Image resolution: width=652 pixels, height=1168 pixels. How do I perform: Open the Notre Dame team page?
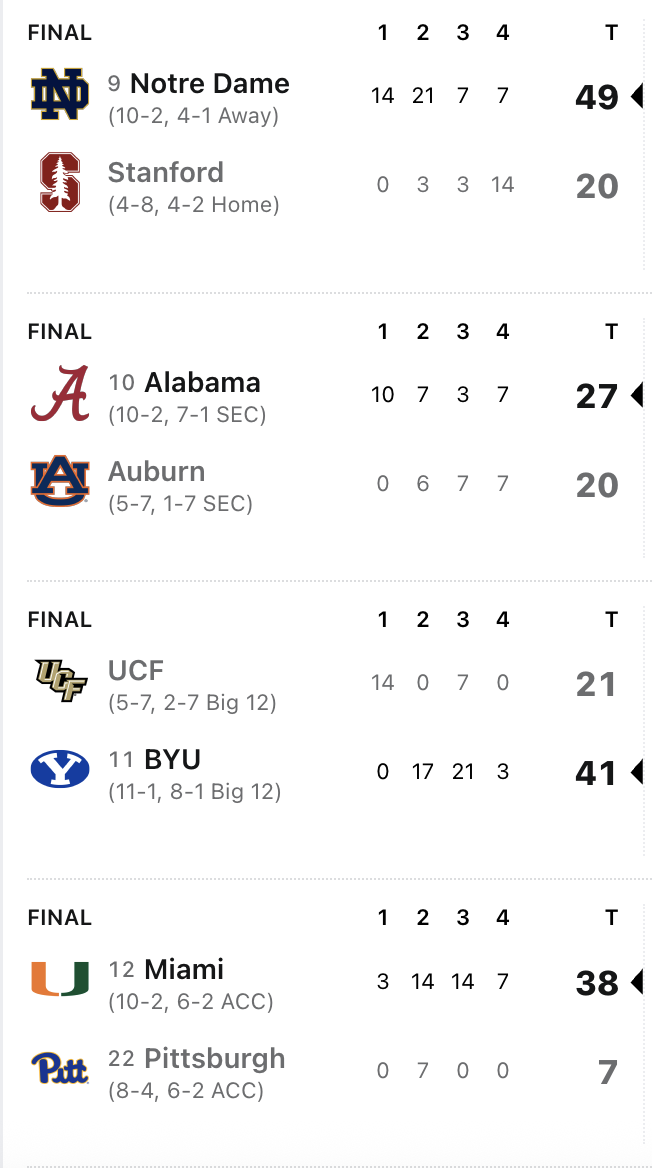coord(209,84)
